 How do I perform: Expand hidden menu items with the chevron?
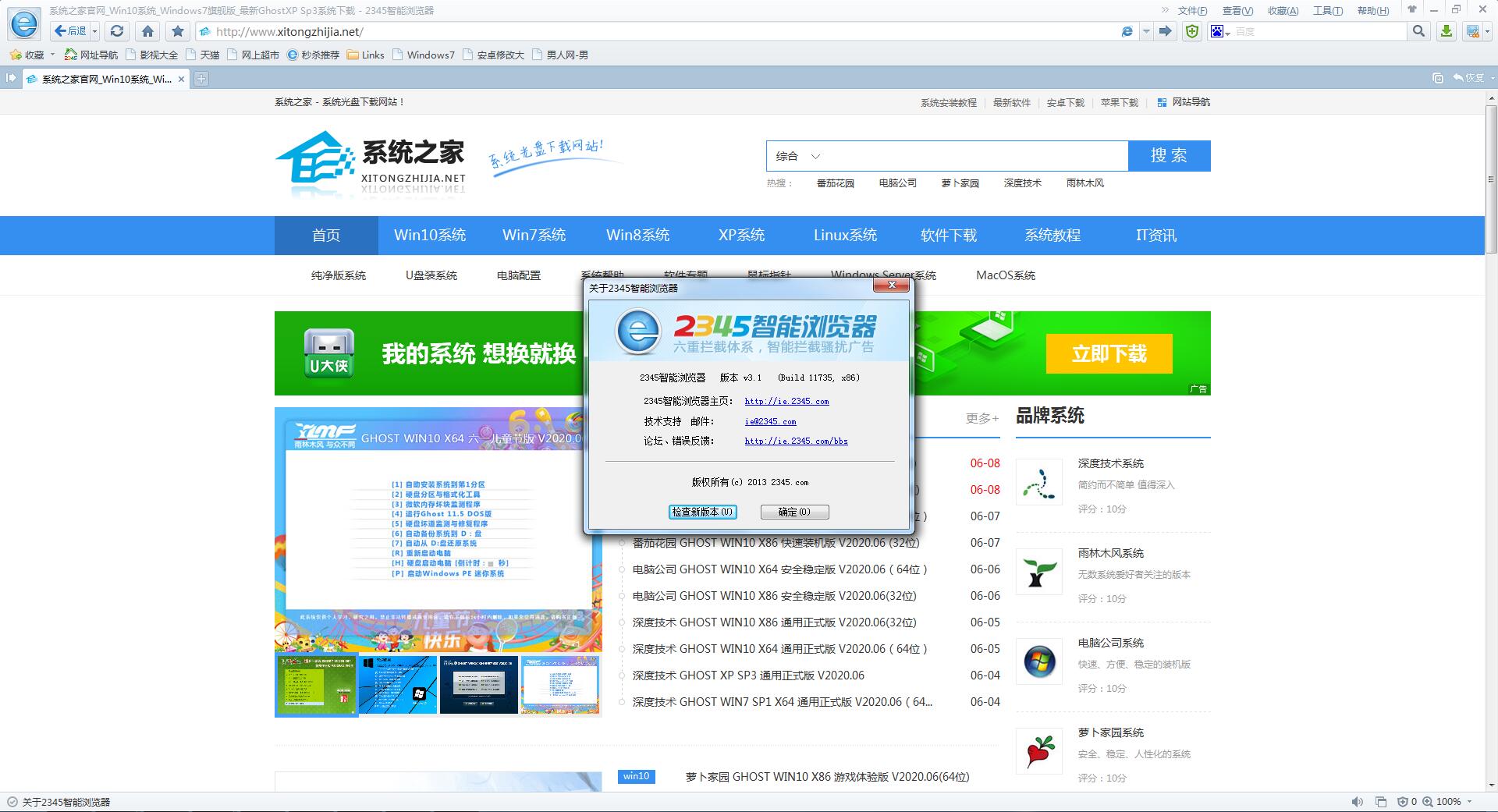(x=1165, y=10)
